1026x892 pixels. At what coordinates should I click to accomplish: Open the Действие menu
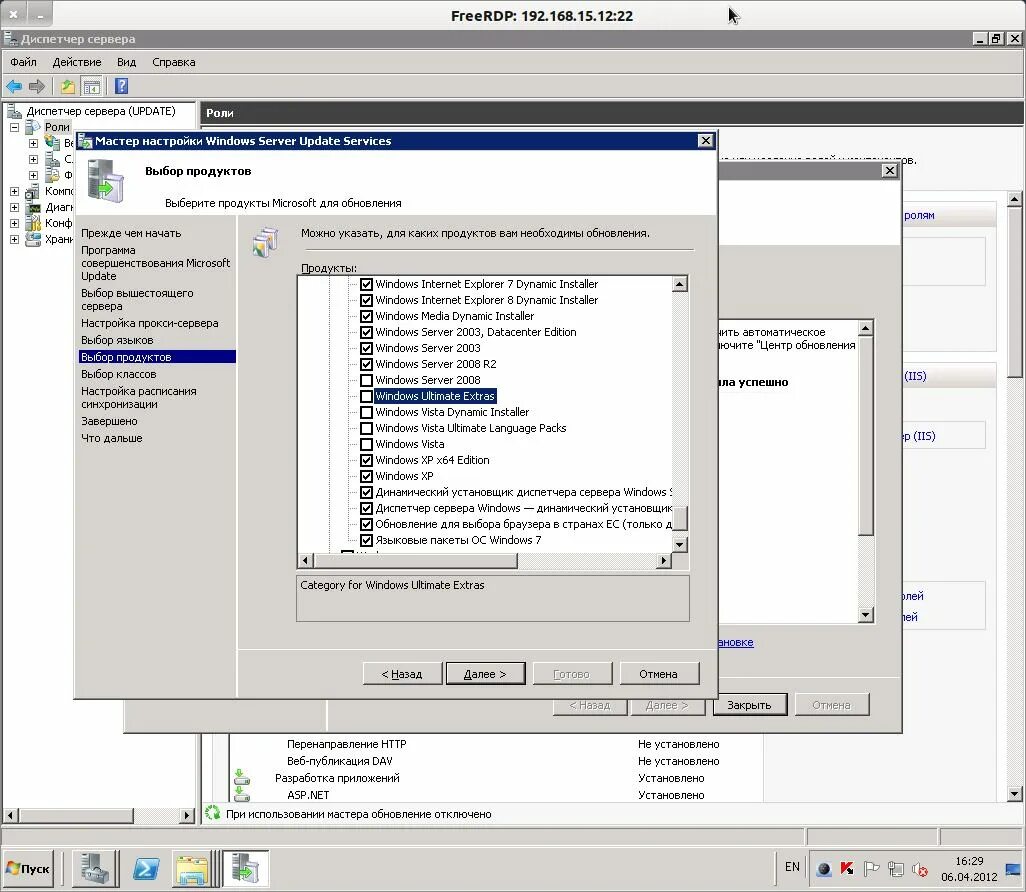[77, 62]
